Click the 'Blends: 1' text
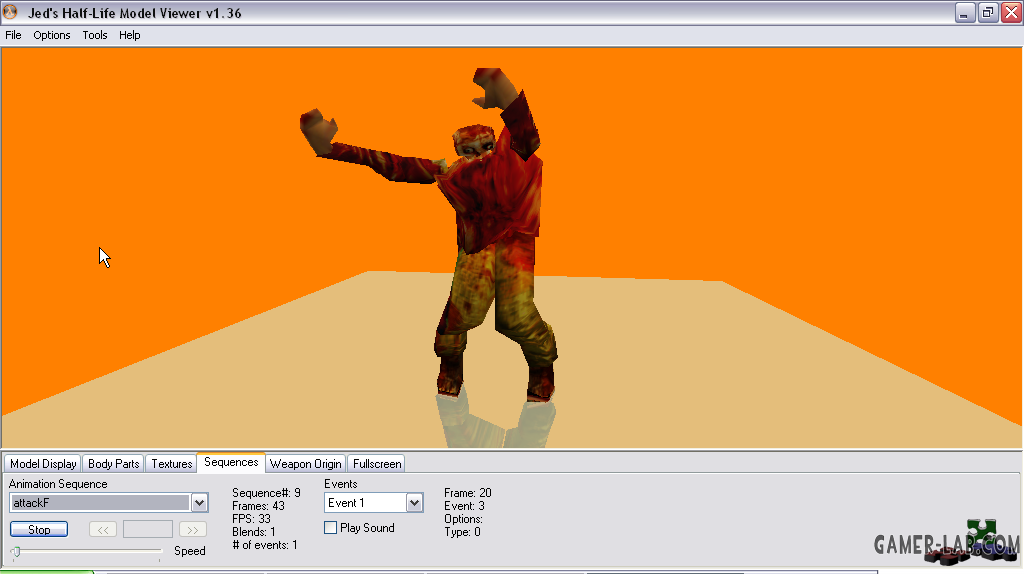1024x574 pixels. click(254, 532)
